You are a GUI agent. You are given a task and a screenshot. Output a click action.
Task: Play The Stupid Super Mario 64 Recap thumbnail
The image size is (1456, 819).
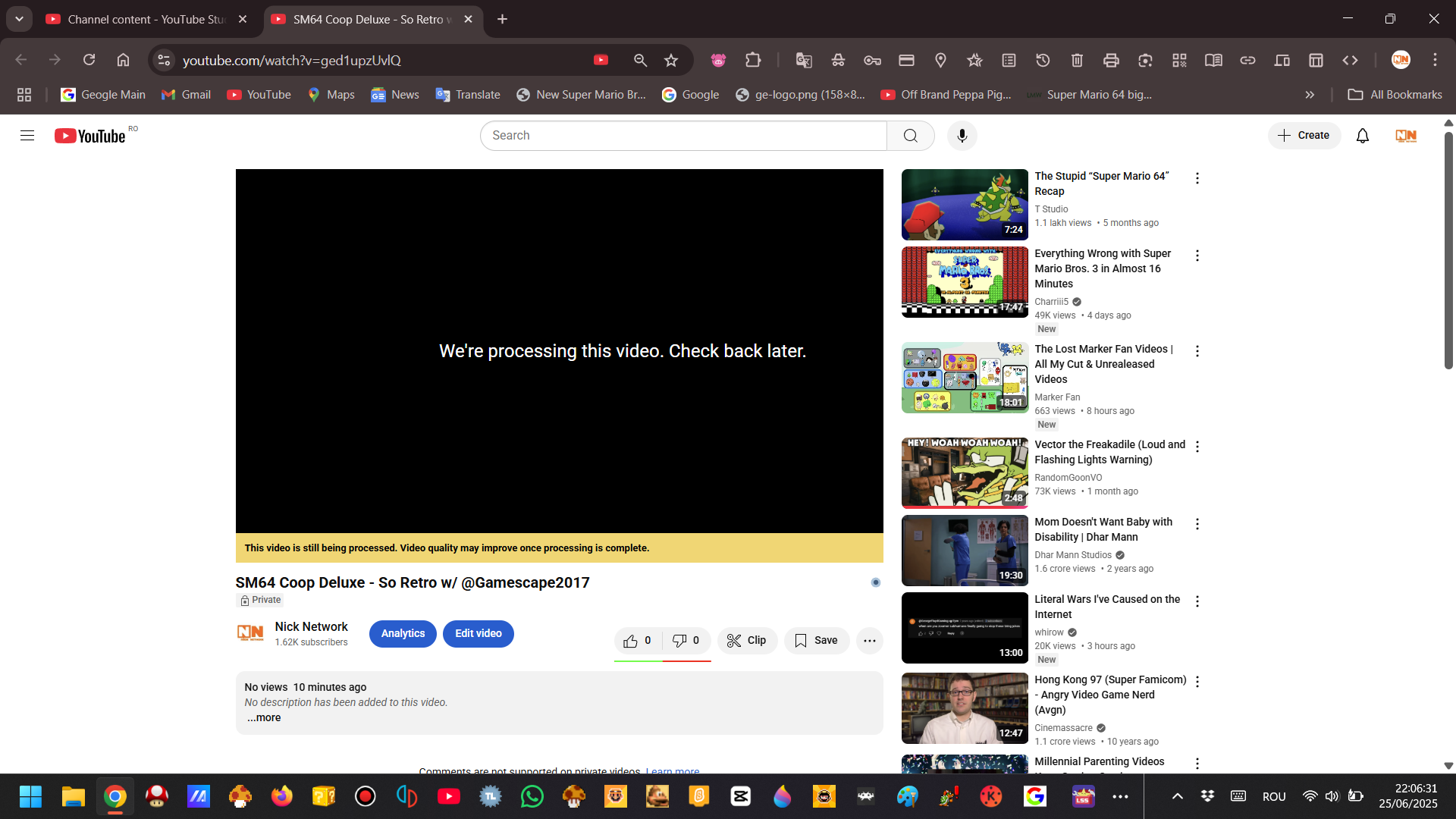[x=965, y=205]
